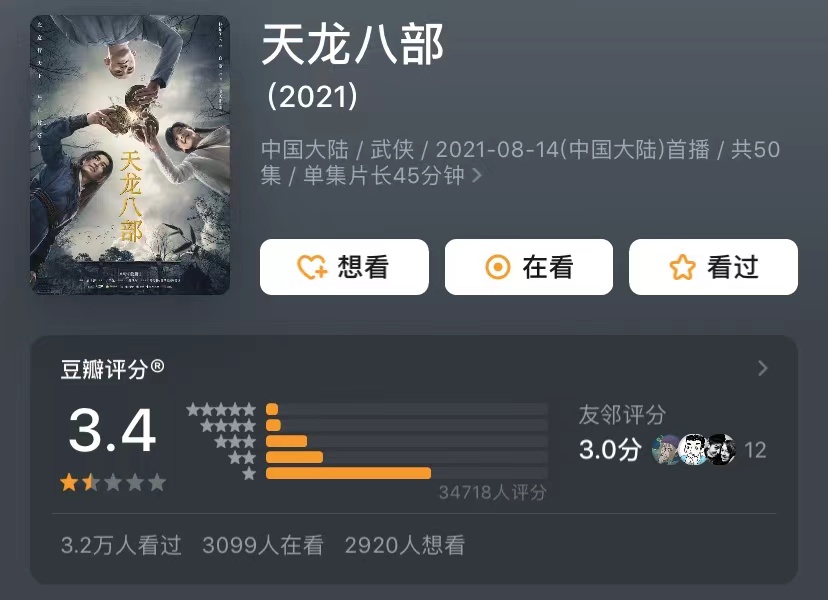
Task: Open the 3.2万人看过 list
Action: tap(121, 545)
